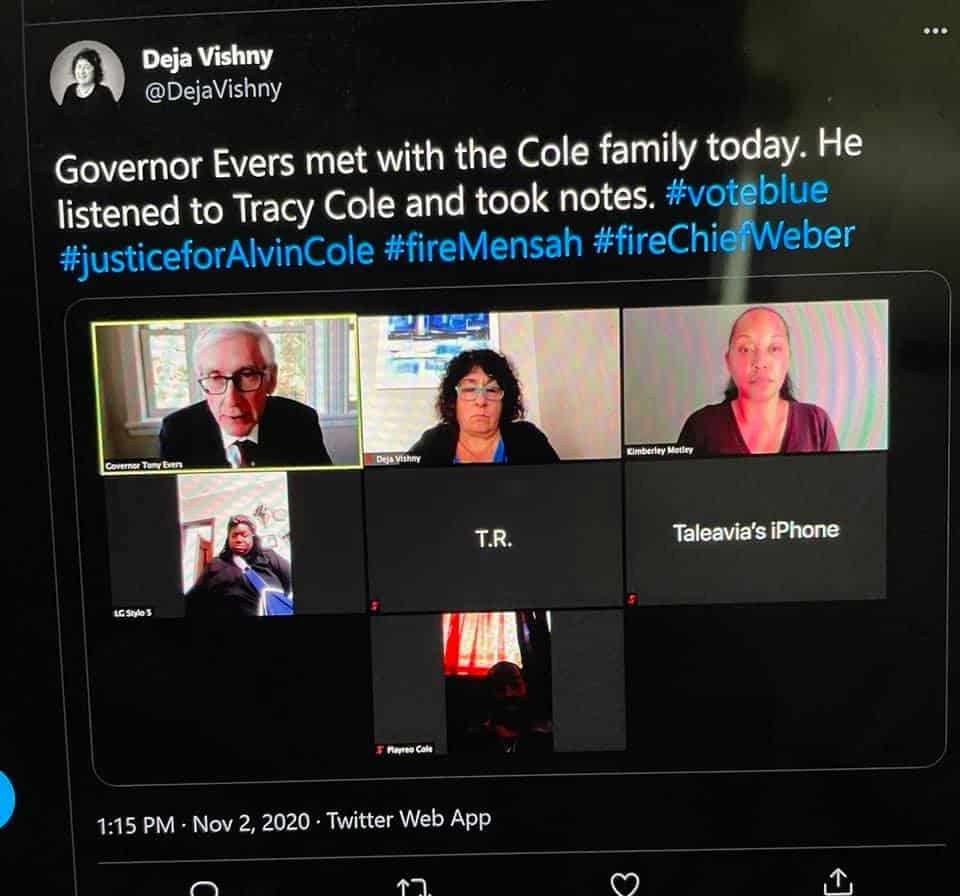Open the #justiceforAlvinCole hashtag
This screenshot has width=960, height=896.
(216, 253)
